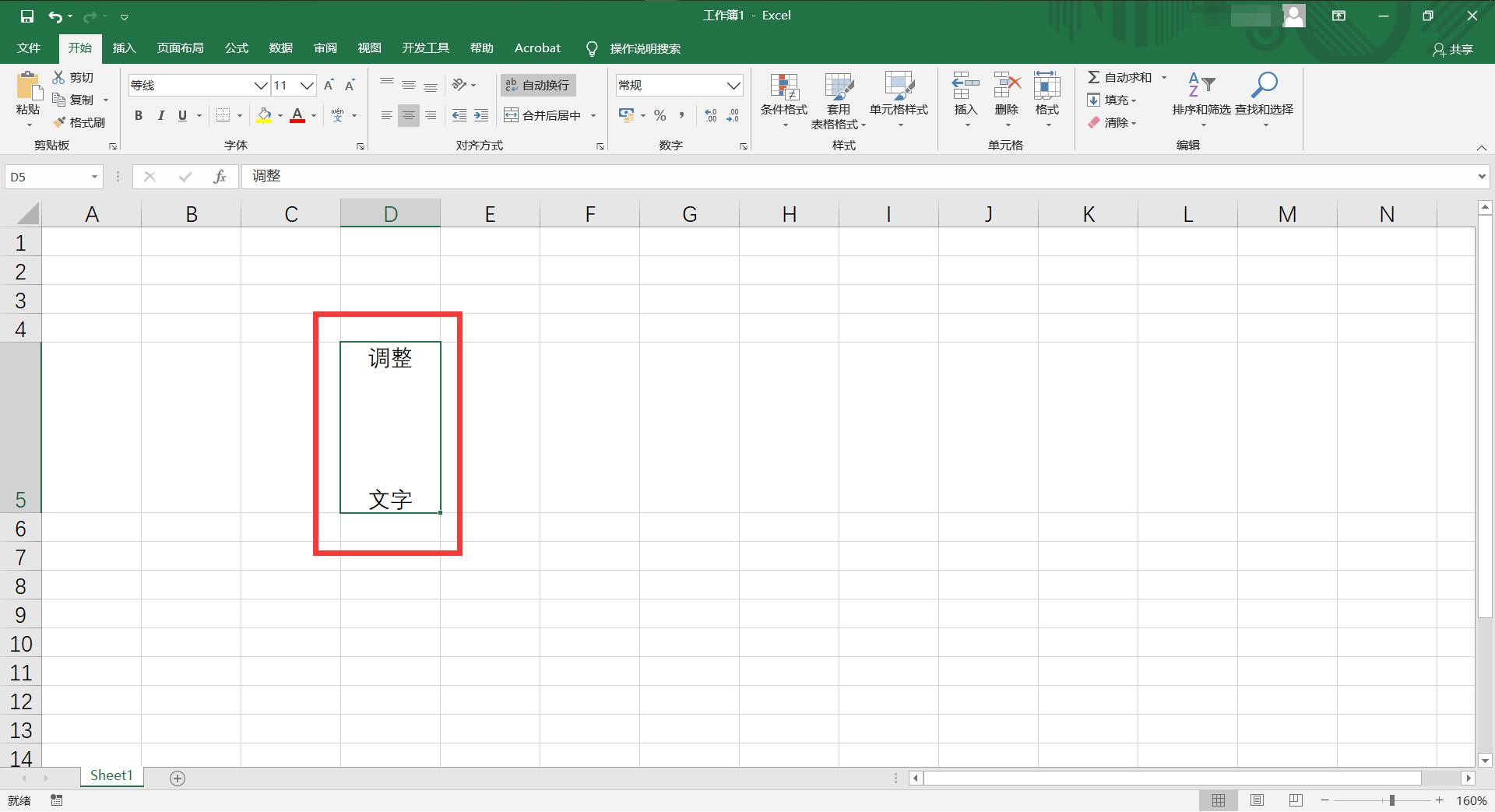Screen dimensions: 1495x812
Task: Switch to 公式 ribbon tab
Action: pyautogui.click(x=236, y=47)
